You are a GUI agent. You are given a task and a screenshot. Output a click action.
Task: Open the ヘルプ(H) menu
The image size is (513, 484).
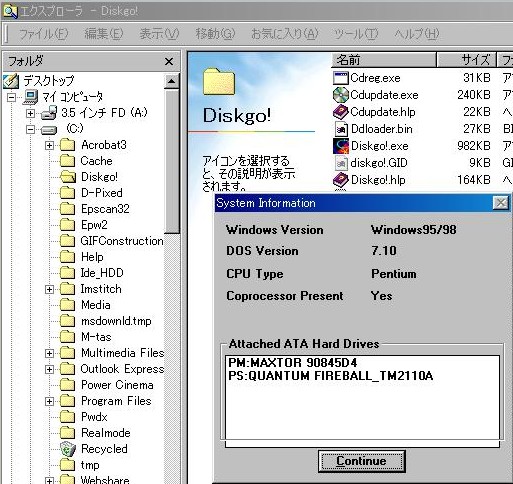pyautogui.click(x=417, y=34)
